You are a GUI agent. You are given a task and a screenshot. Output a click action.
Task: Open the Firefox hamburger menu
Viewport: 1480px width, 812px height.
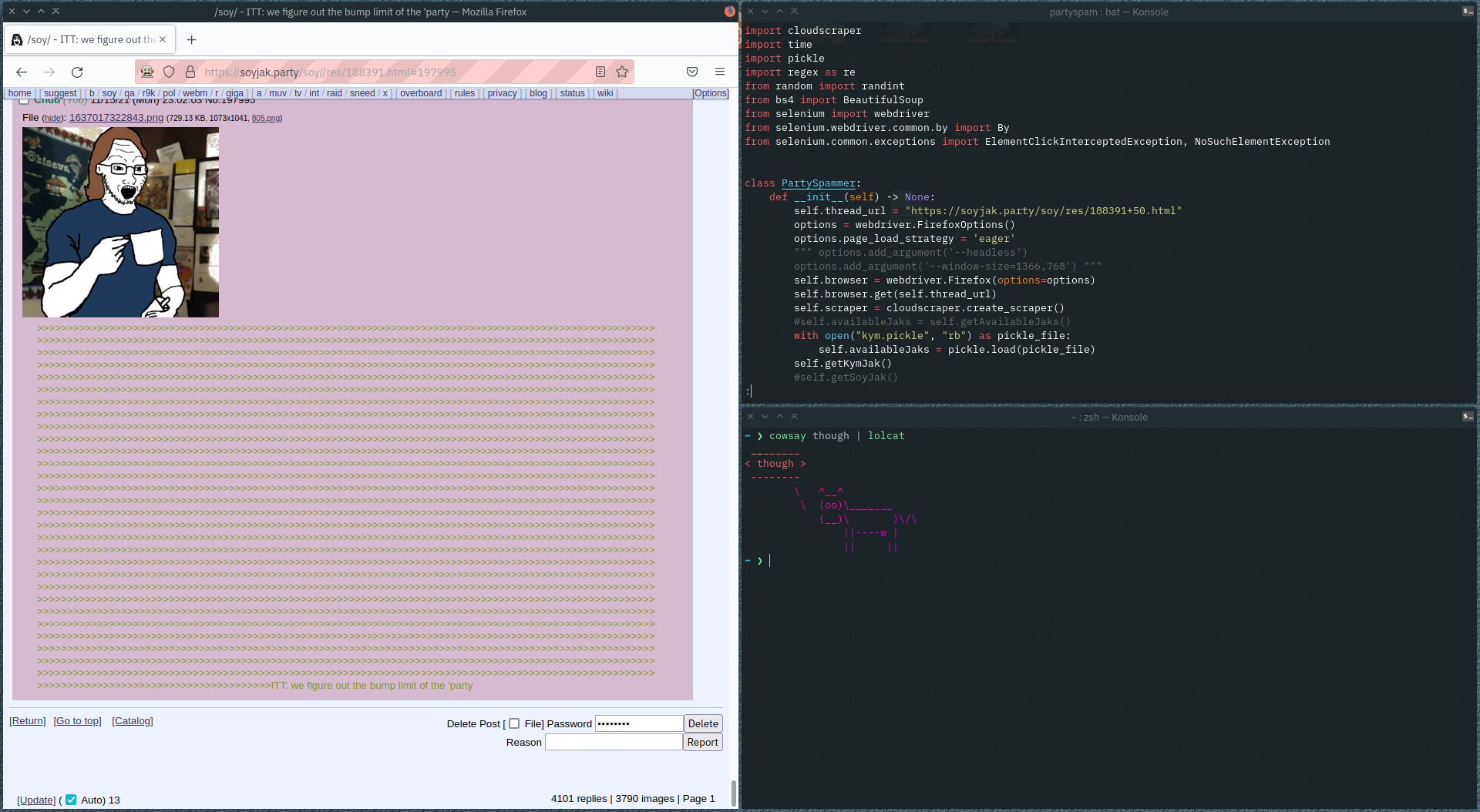[719, 72]
